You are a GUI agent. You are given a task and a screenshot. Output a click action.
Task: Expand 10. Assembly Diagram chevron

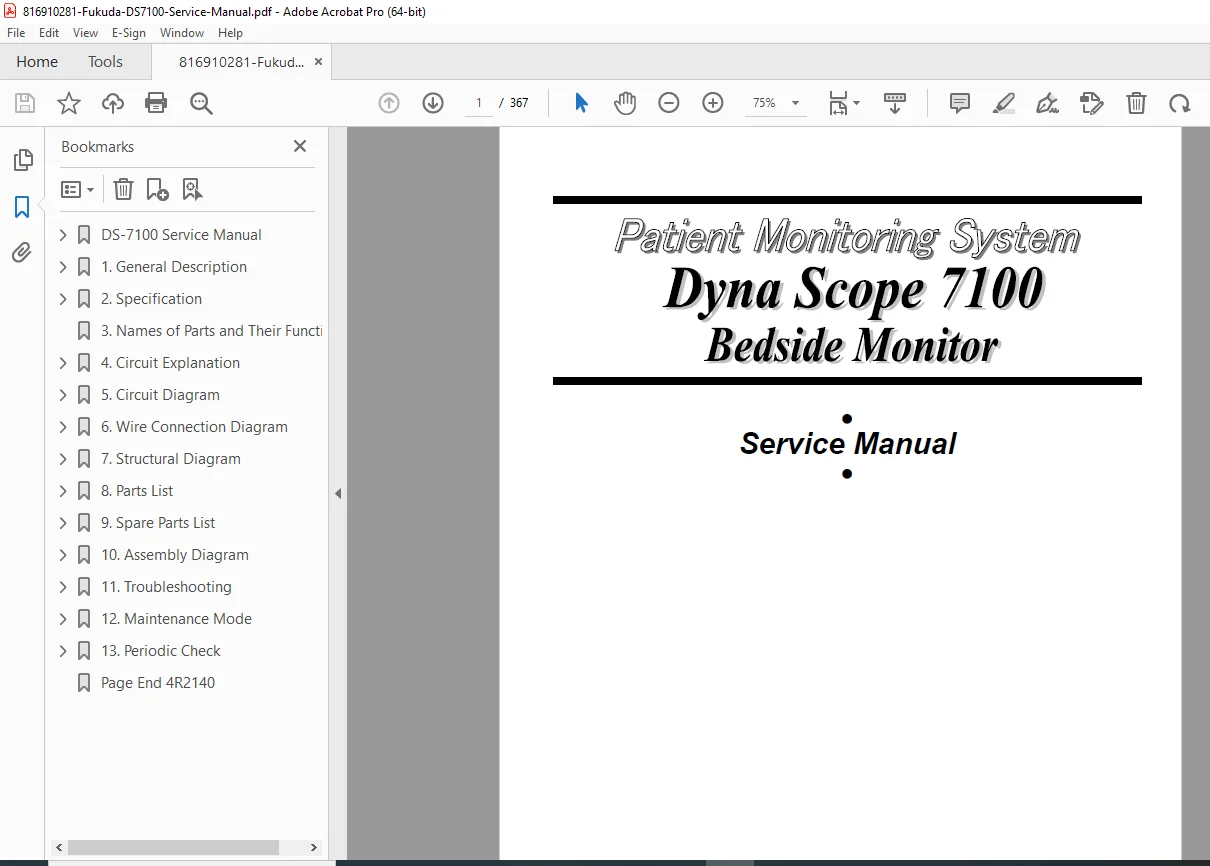click(x=63, y=555)
